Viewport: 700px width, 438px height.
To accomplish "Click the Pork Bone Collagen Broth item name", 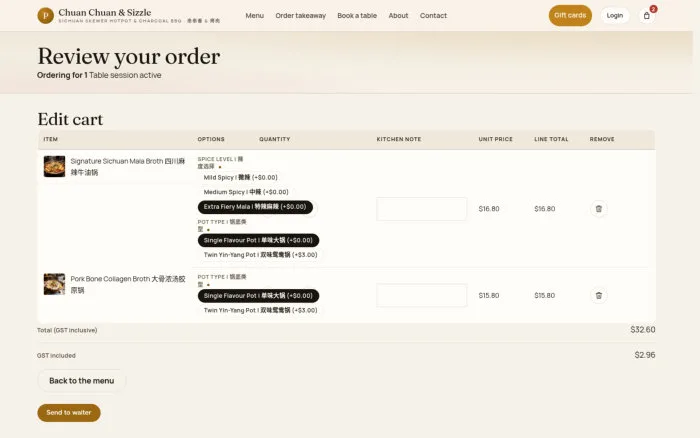I will point(128,284).
